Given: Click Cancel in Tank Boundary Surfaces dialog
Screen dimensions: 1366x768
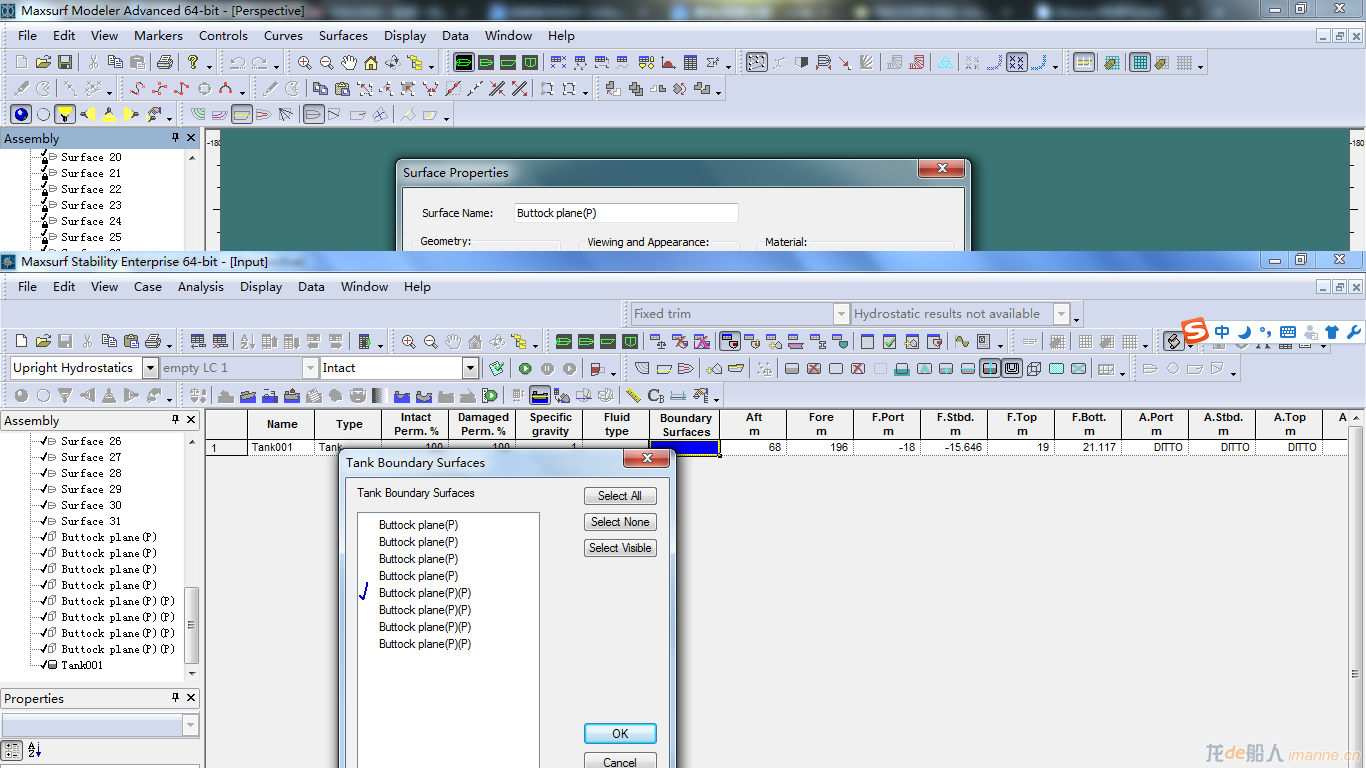Looking at the screenshot, I should 620,762.
